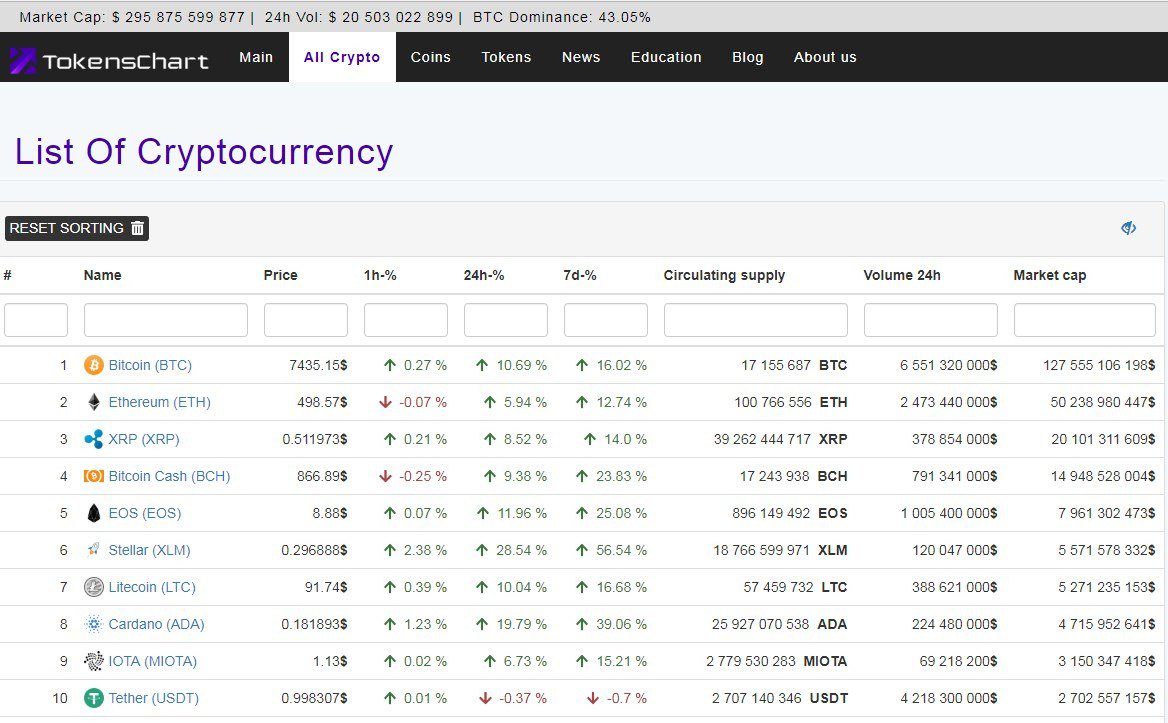The height and width of the screenshot is (723, 1168).
Task: Focus the 7d-% filter input
Action: [606, 320]
